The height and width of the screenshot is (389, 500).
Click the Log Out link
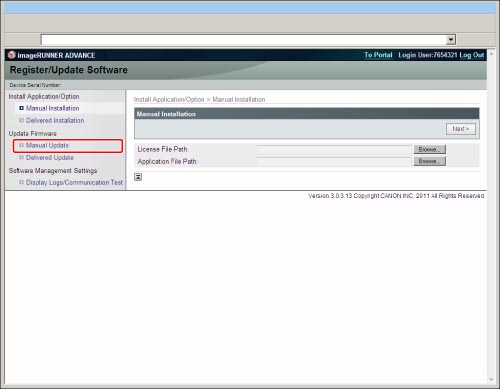471,55
